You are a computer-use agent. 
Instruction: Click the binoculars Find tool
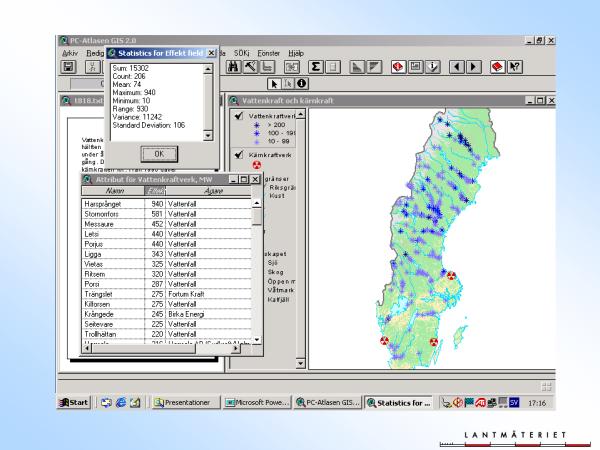[235, 66]
